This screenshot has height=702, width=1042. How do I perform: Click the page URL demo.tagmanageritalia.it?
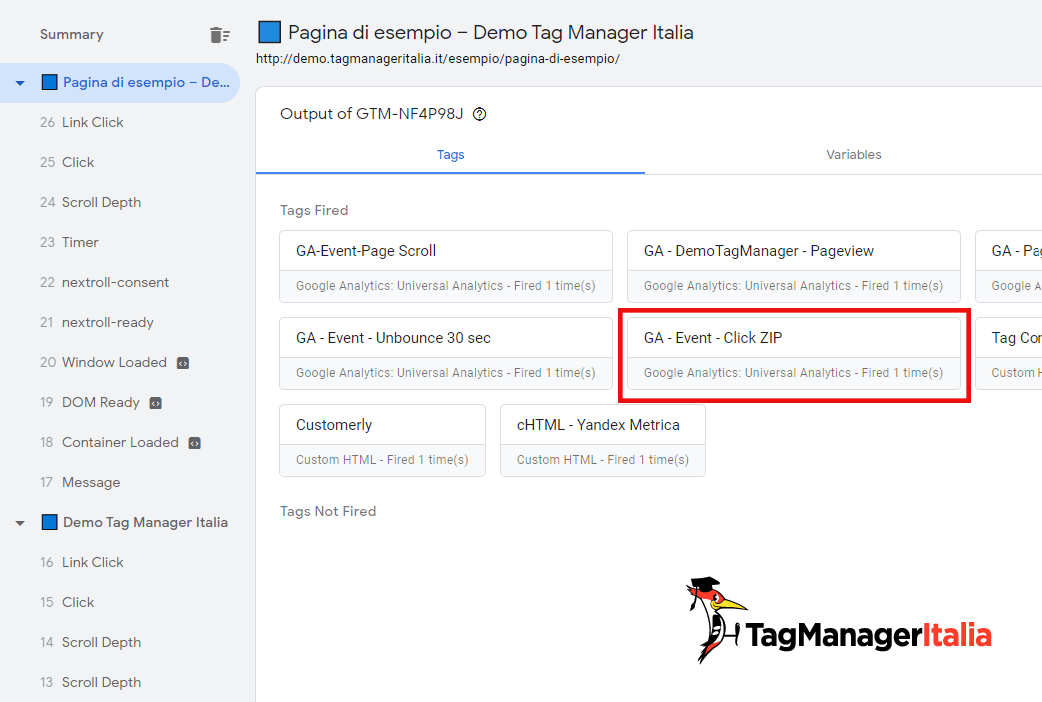(438, 58)
